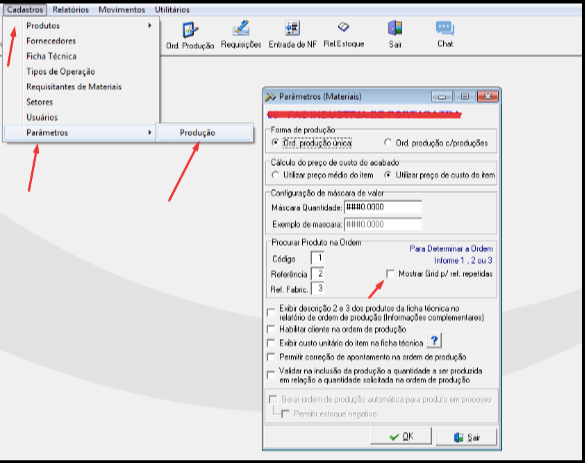The width and height of the screenshot is (585, 463).
Task: Open the Relatórios menu
Action: click(71, 10)
